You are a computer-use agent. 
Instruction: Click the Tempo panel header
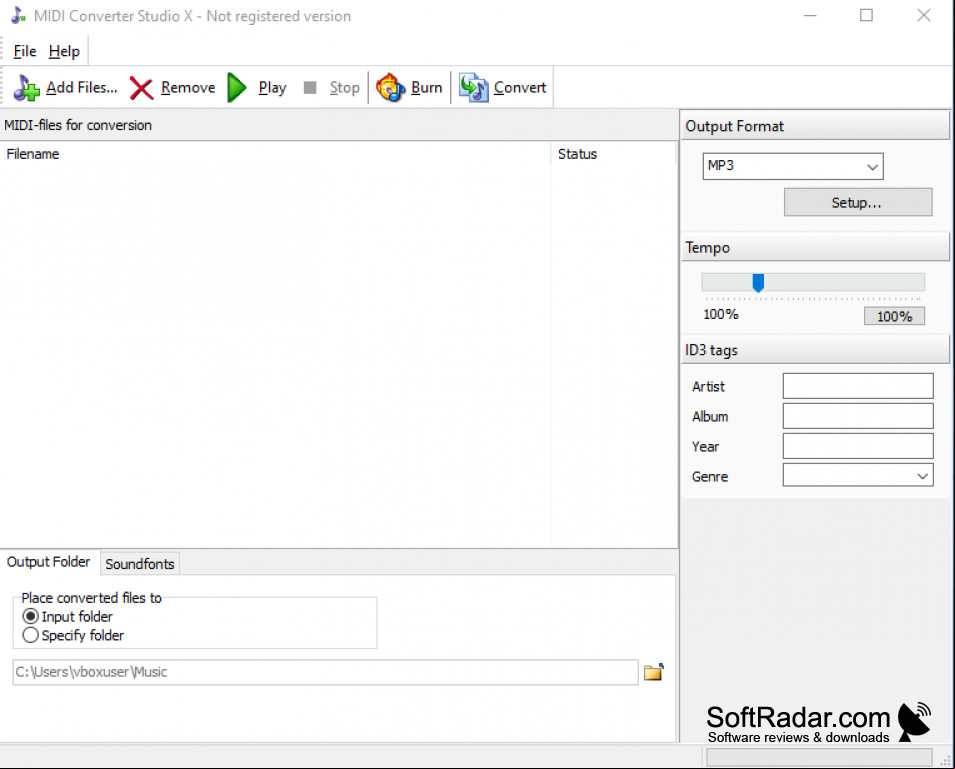tap(816, 247)
